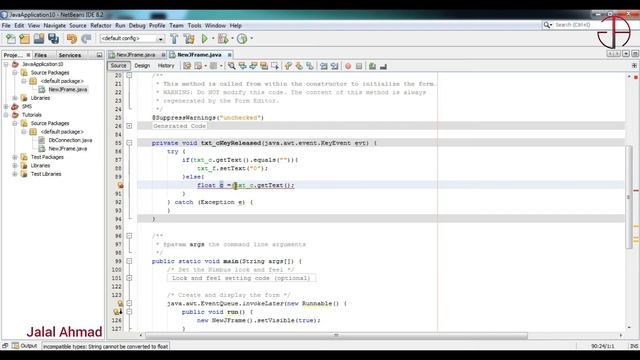The width and height of the screenshot is (640, 360).
Task: Run the project with the green arrow
Action: 204,39
